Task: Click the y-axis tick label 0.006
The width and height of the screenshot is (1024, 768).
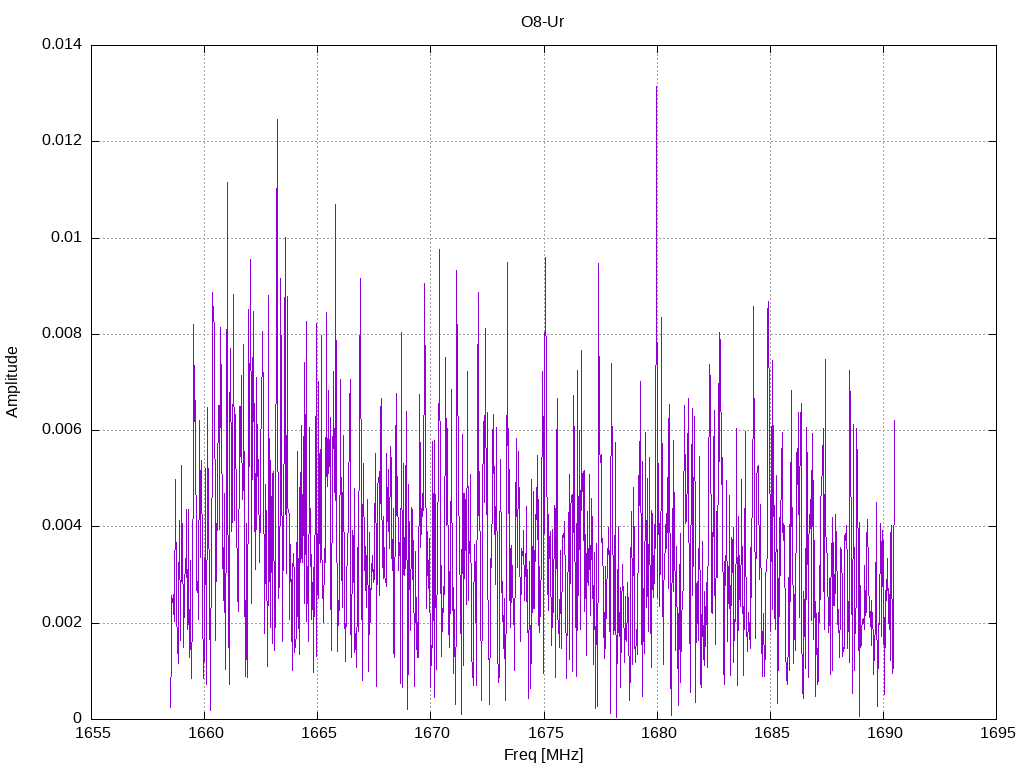Action: point(62,429)
